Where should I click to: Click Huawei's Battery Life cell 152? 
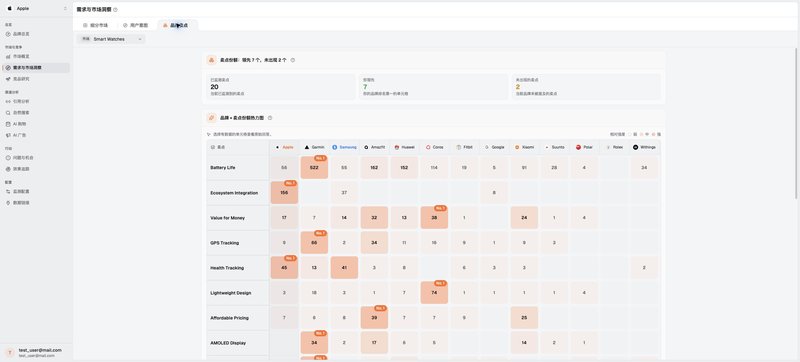404,167
